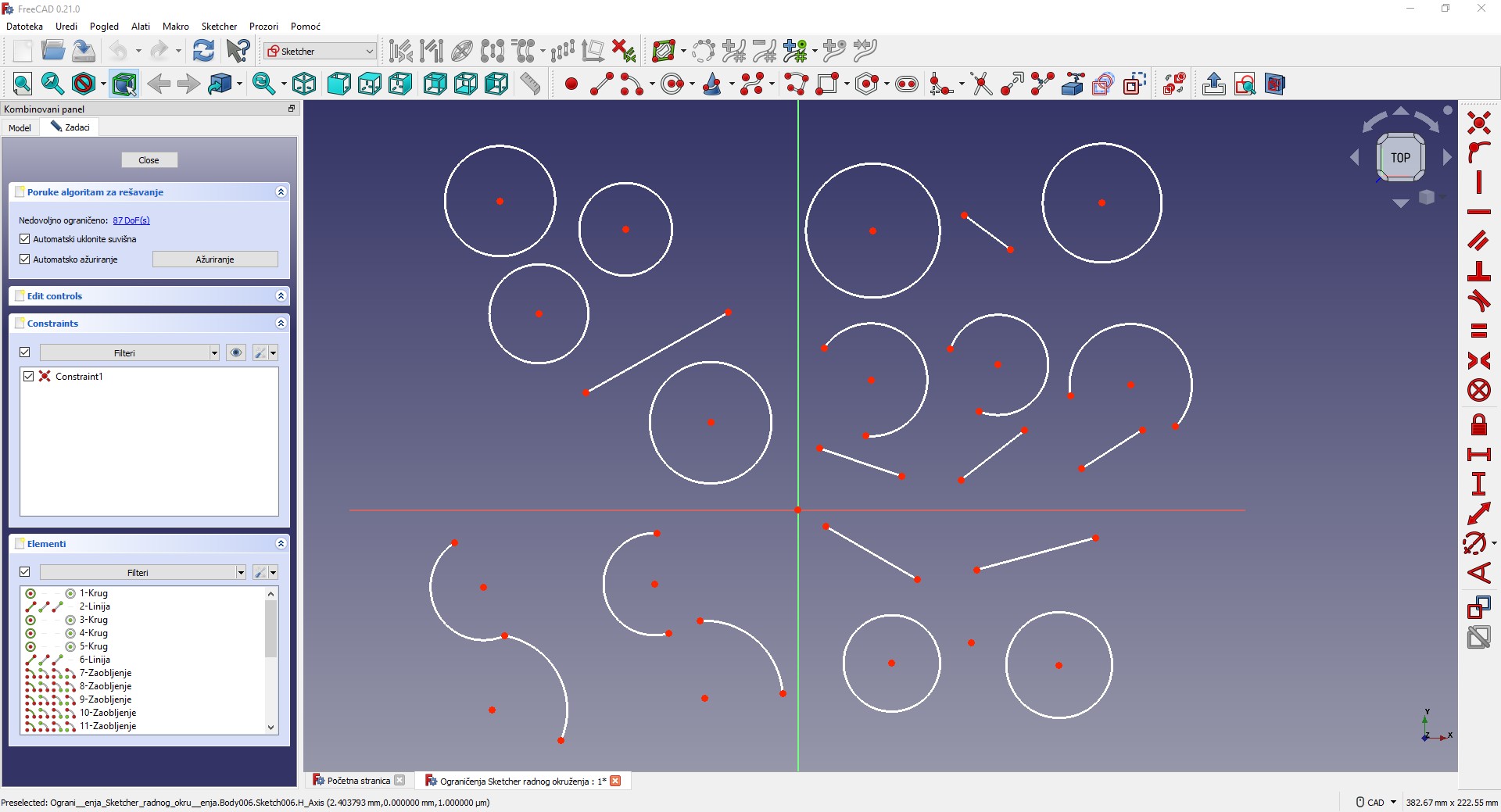
Task: Select 6-Linija in the elements list
Action: click(143, 660)
